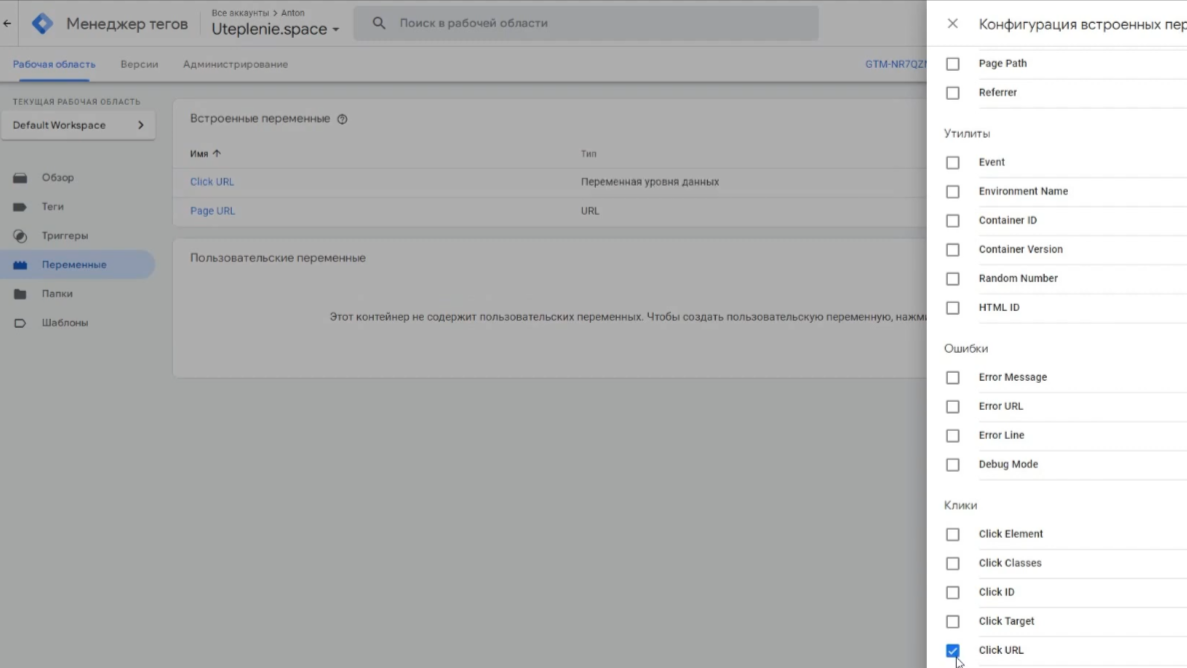Enable the Debug Mode checkbox
The width and height of the screenshot is (1187, 668).
[952, 465]
